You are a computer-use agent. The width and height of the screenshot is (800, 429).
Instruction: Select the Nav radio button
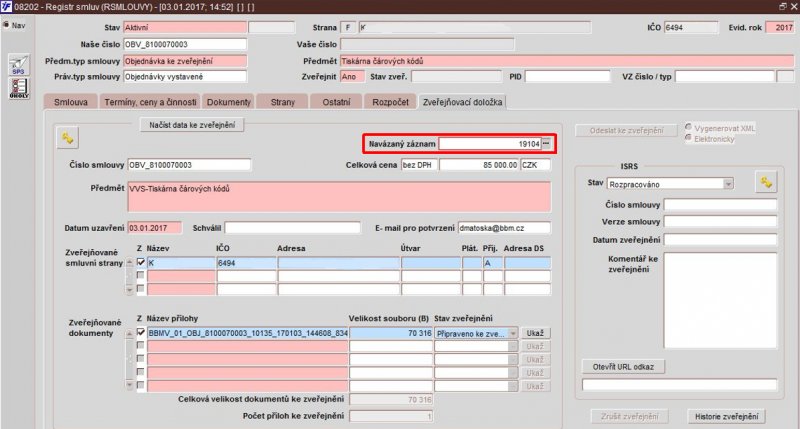(x=6, y=25)
